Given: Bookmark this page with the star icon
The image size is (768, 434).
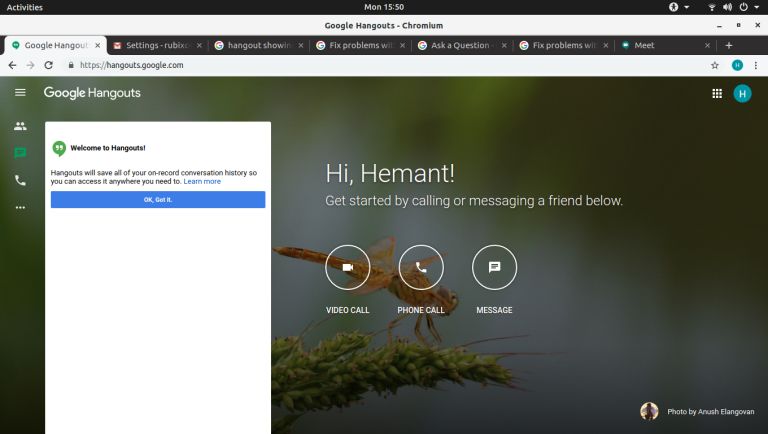Looking at the screenshot, I should point(715,65).
